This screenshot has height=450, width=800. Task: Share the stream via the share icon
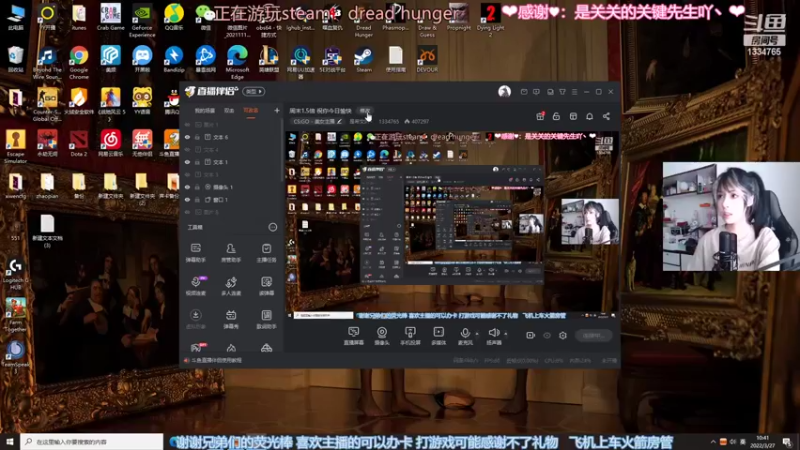pyautogui.click(x=606, y=116)
